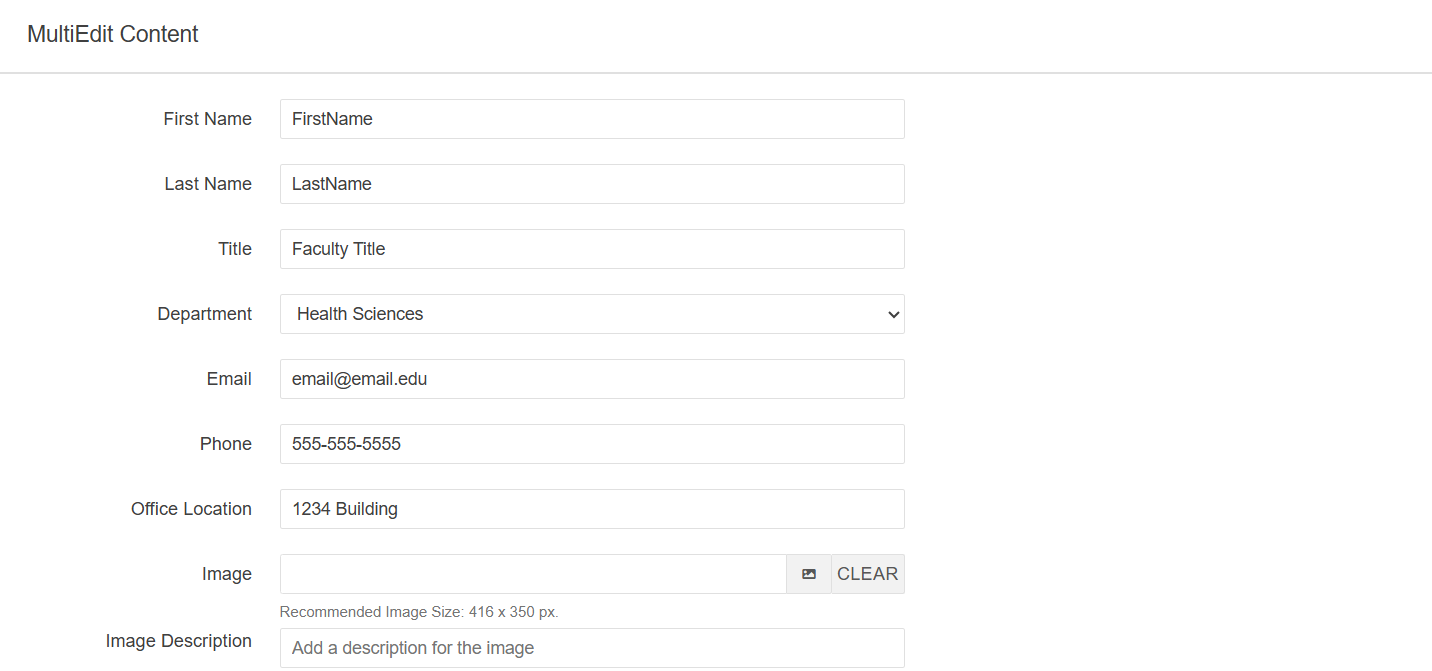
Task: Click the "MultiEdit Content" heading
Action: click(113, 34)
